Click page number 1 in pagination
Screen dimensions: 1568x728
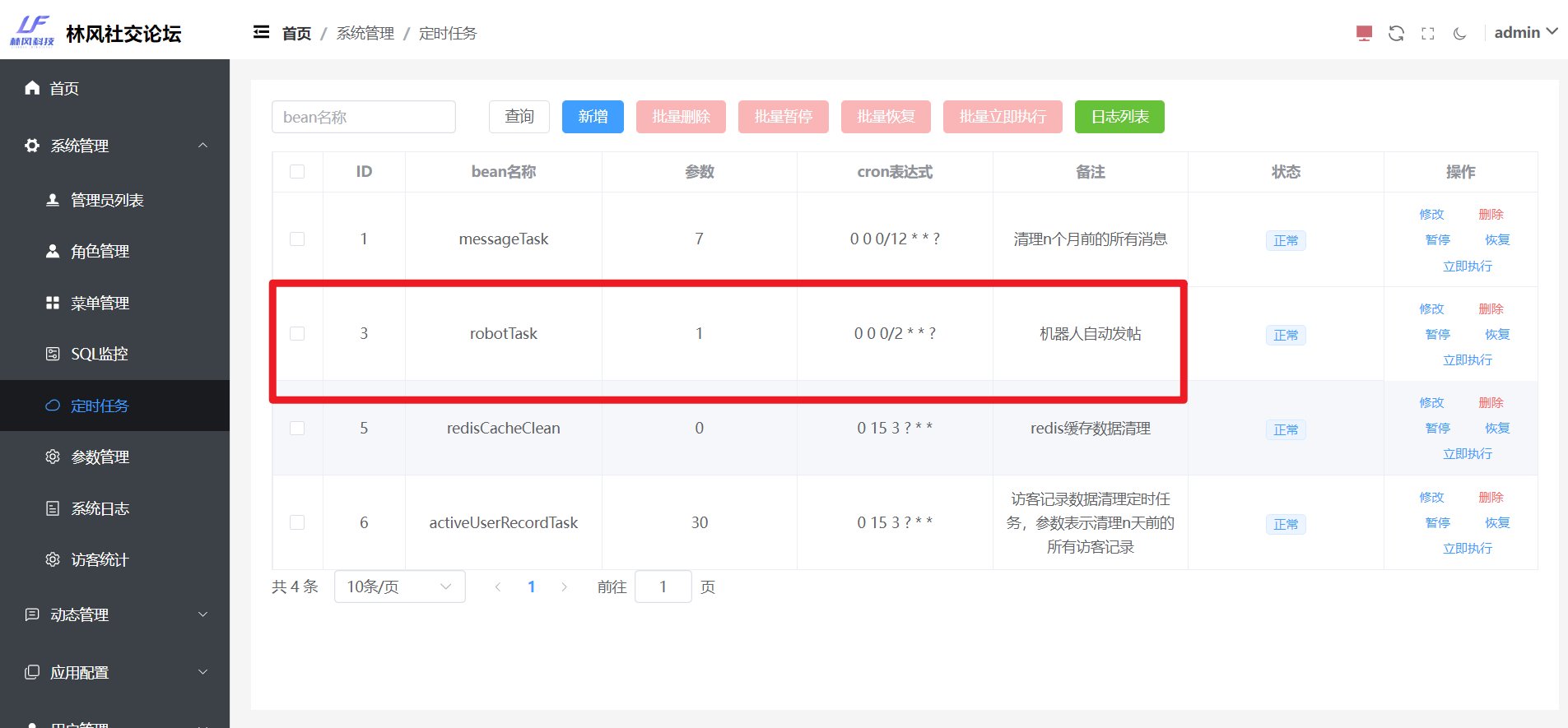click(532, 587)
